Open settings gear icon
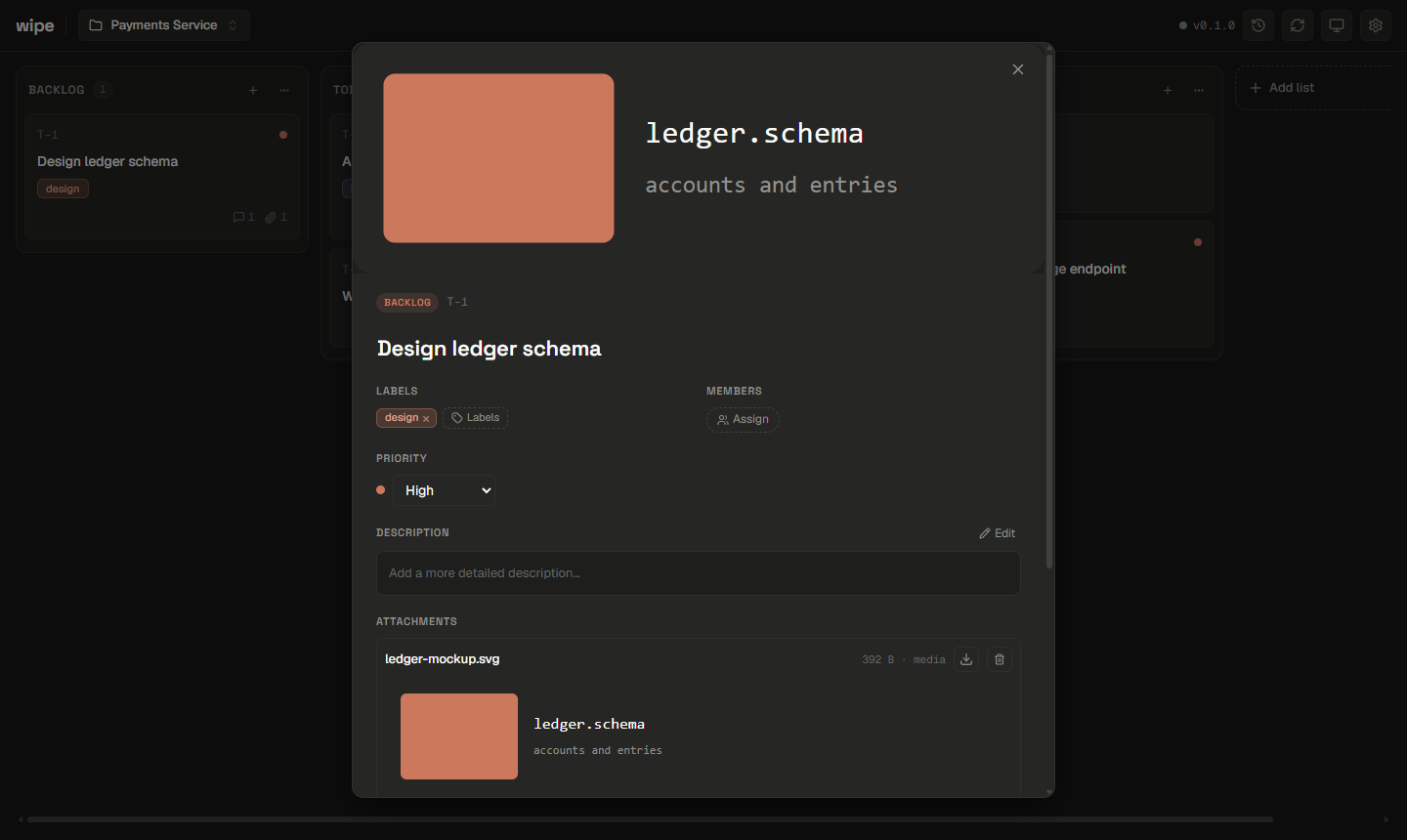 click(x=1376, y=25)
